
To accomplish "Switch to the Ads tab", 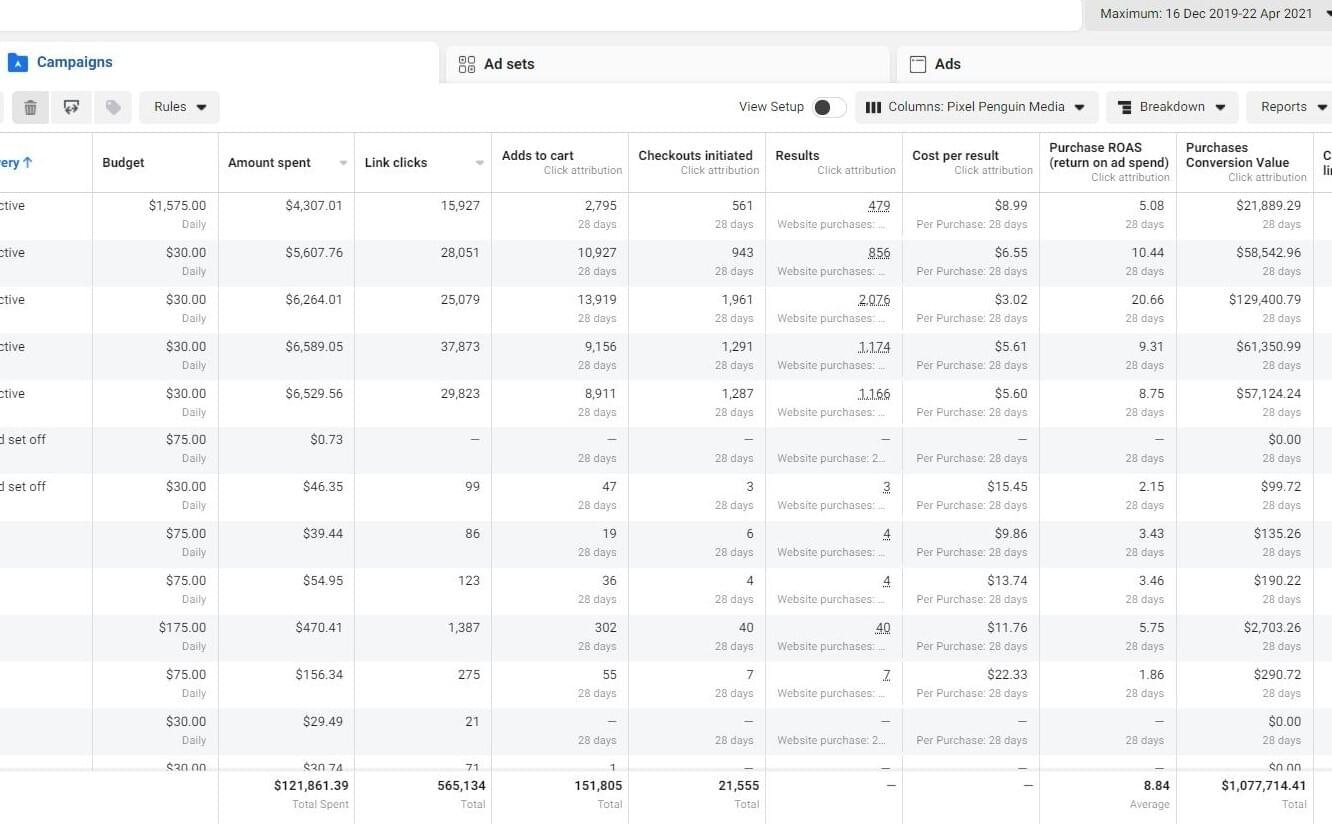I will (1114, 64).
